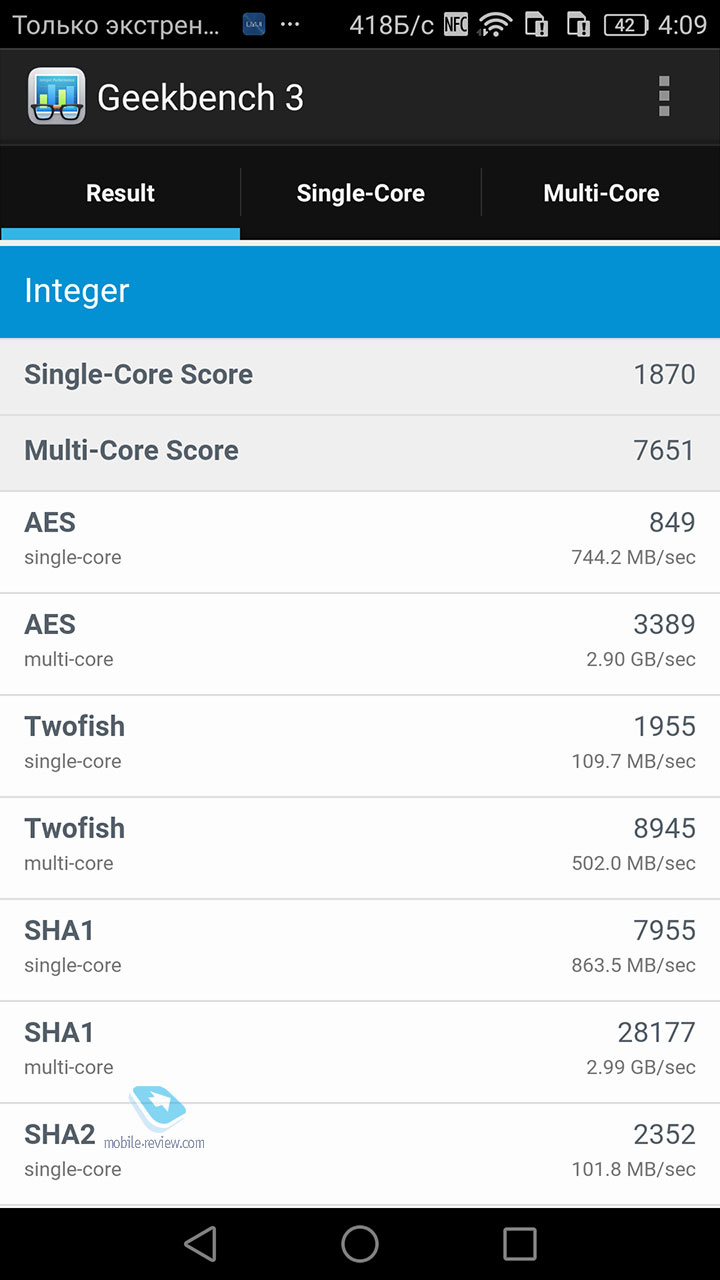Switch to the Single-Core tab
The image size is (720, 1280).
click(361, 193)
